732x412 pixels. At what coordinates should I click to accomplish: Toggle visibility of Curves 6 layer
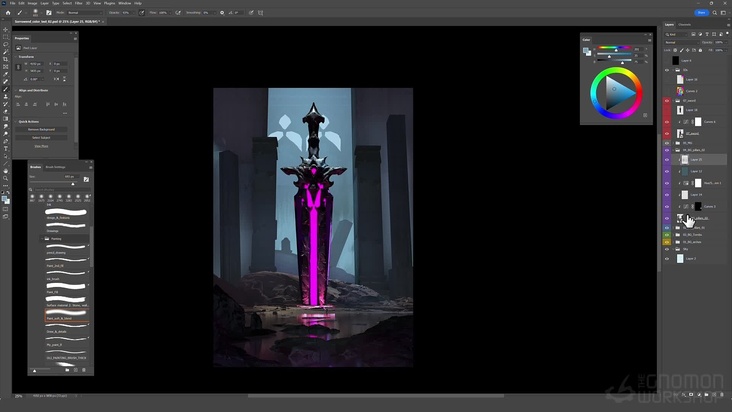pyautogui.click(x=667, y=122)
